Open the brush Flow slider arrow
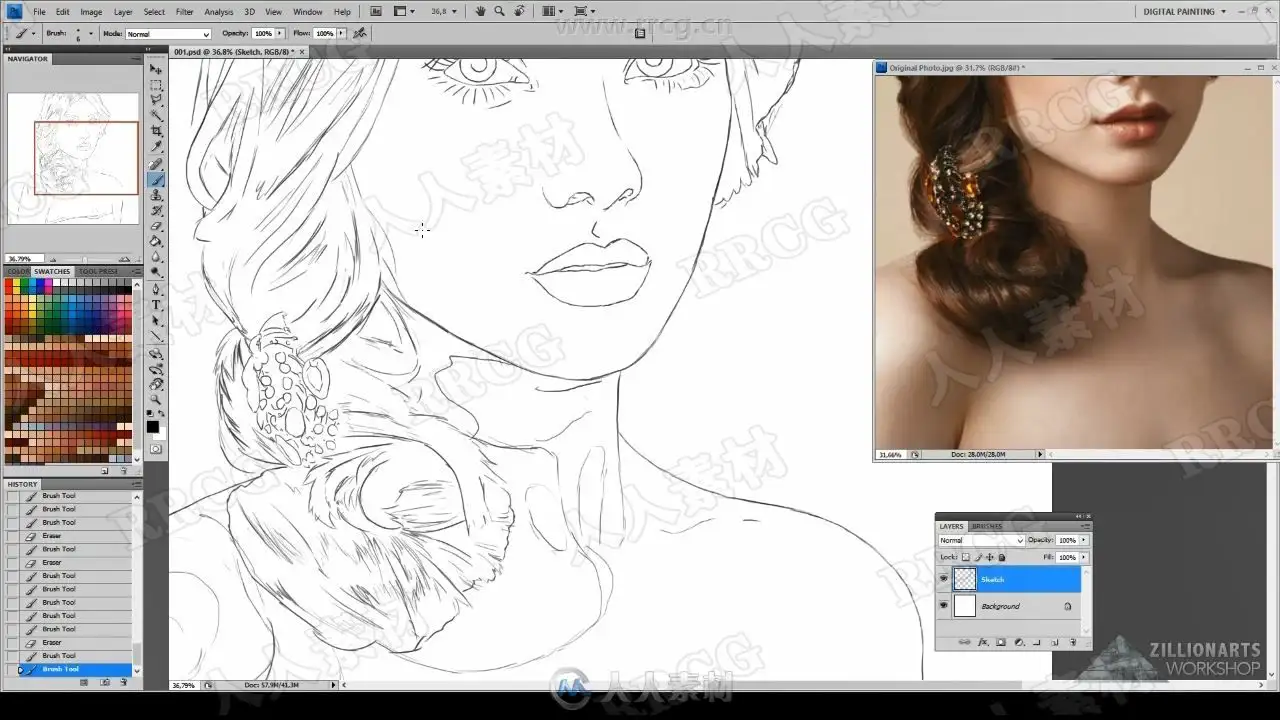Viewport: 1280px width, 720px height. click(x=341, y=34)
